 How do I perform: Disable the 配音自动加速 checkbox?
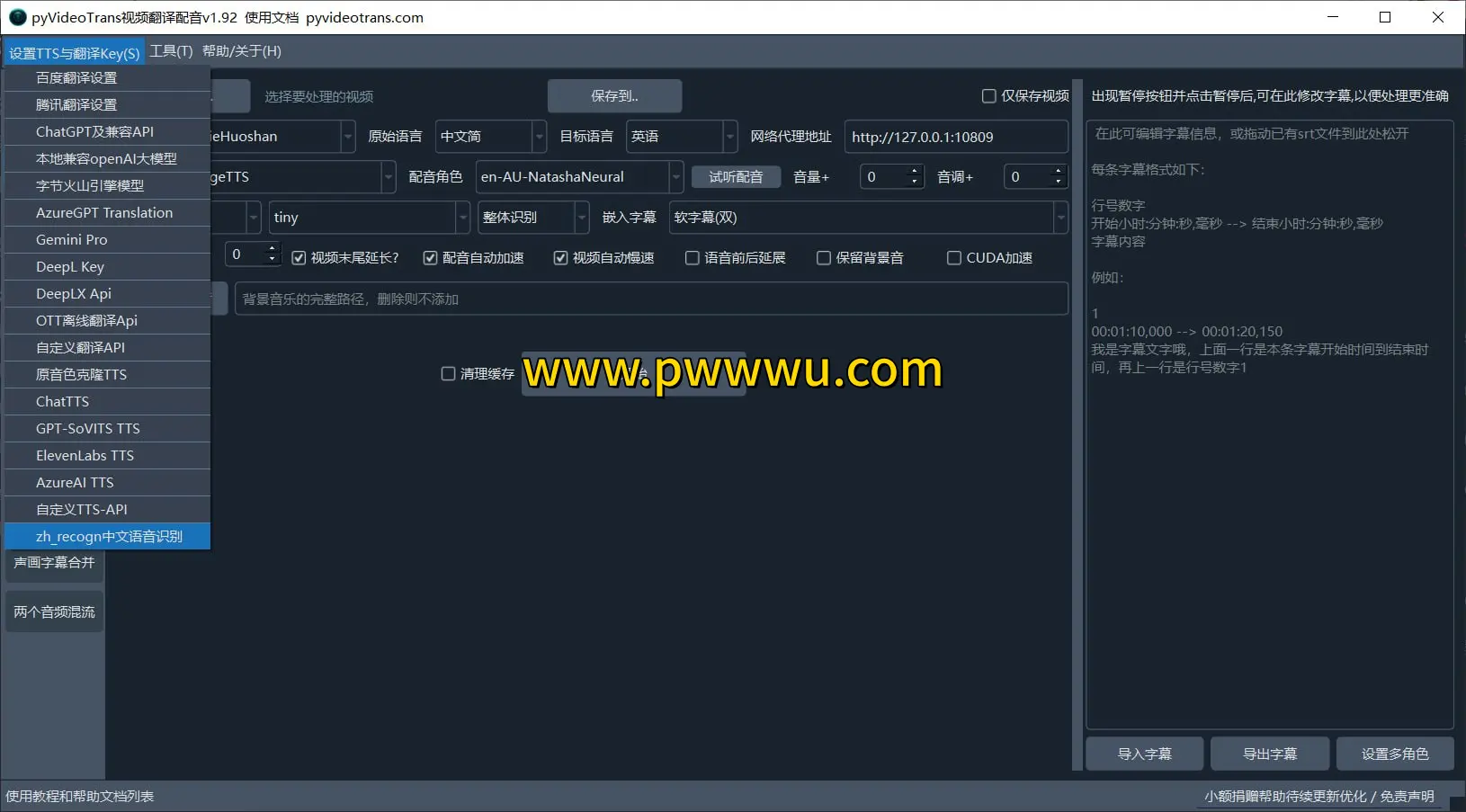tap(431, 258)
